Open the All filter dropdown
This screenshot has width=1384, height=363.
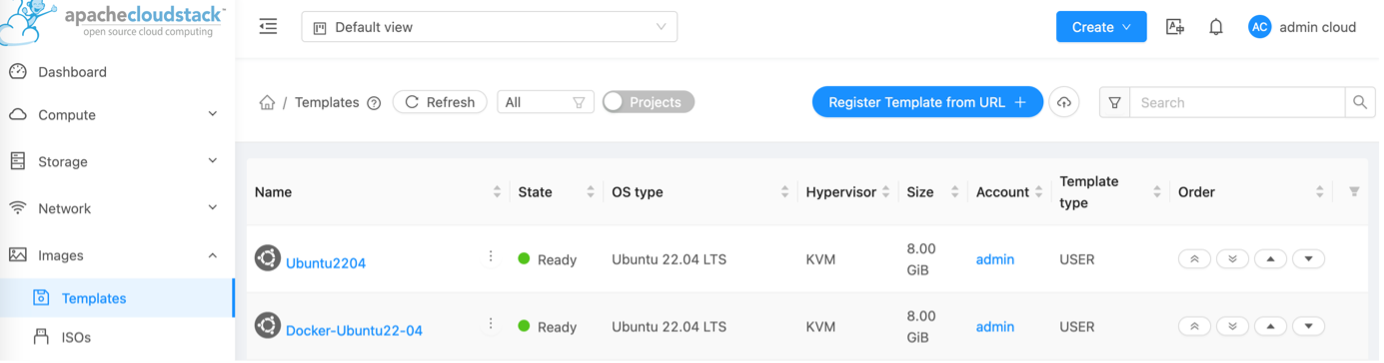[545, 102]
